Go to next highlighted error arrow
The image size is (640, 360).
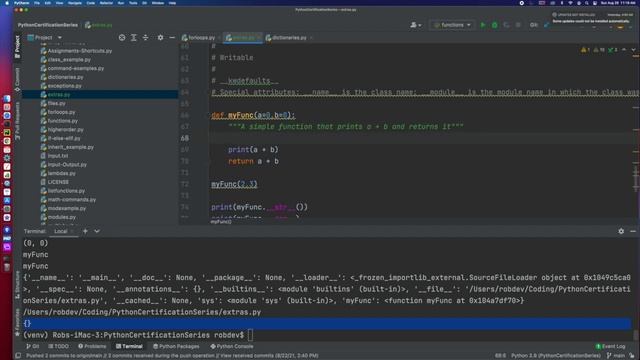click(633, 49)
